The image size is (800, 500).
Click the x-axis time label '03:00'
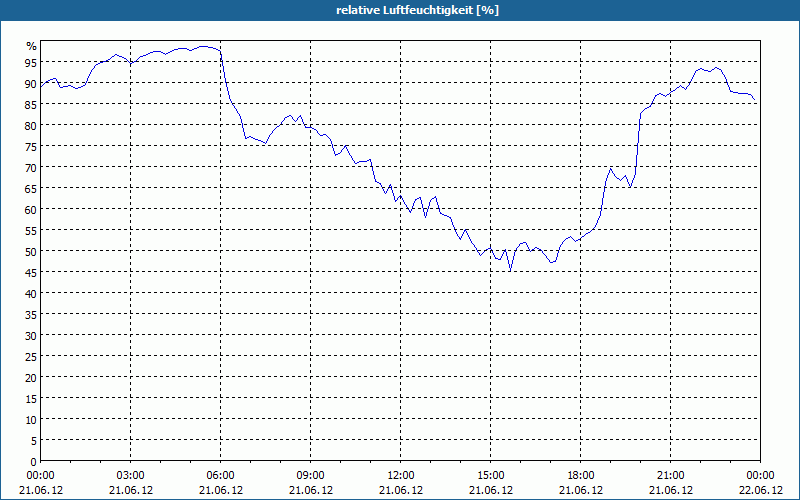coord(131,476)
